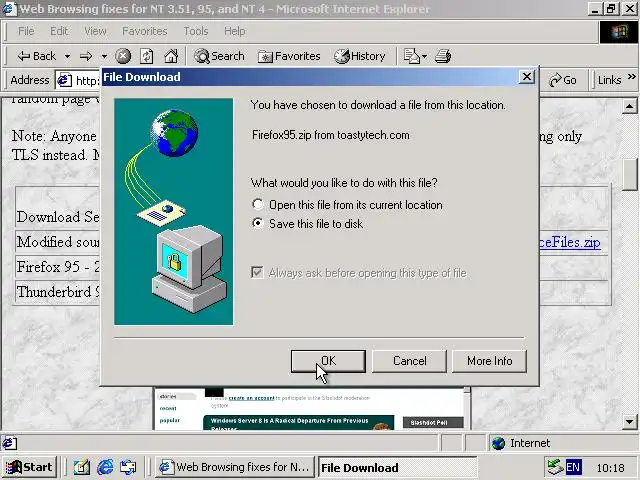This screenshot has width=640, height=480.
Task: Open the Favorites menu
Action: tap(144, 31)
